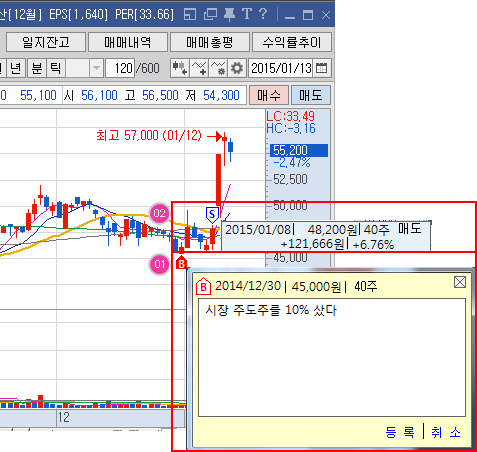Select the 년 (year) period toggle

[16, 68]
